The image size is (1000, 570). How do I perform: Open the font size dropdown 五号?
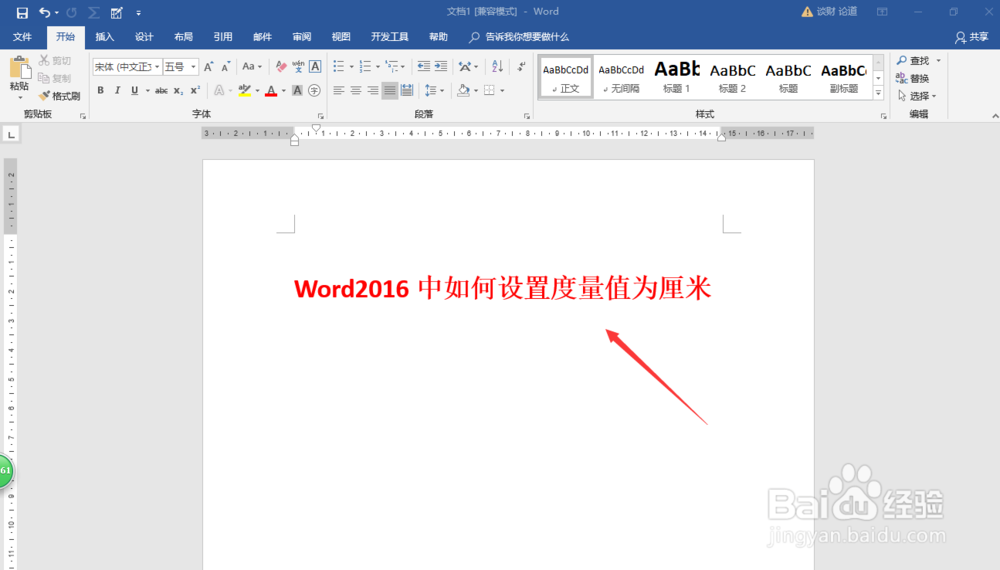tap(193, 66)
